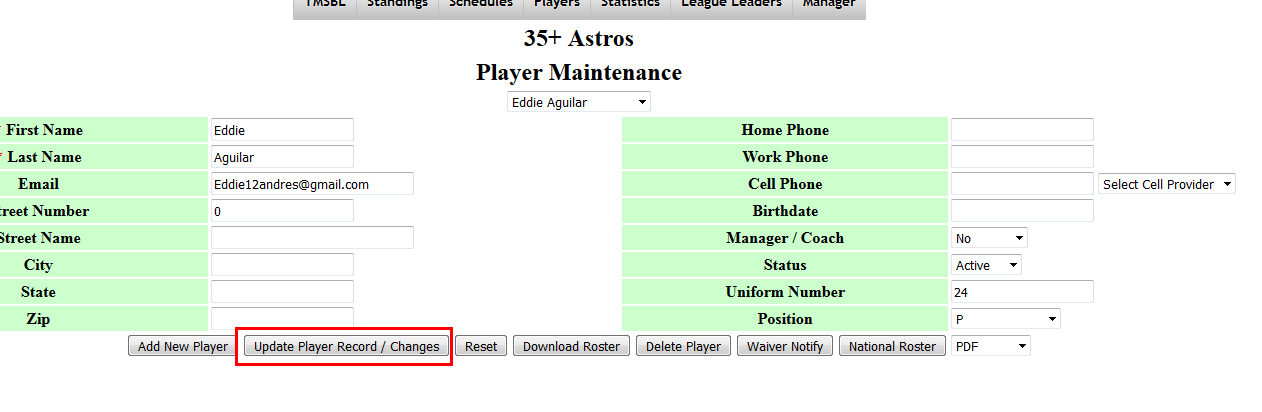Focus the Zip input field
This screenshot has height=412, width=1262.
coord(282,319)
